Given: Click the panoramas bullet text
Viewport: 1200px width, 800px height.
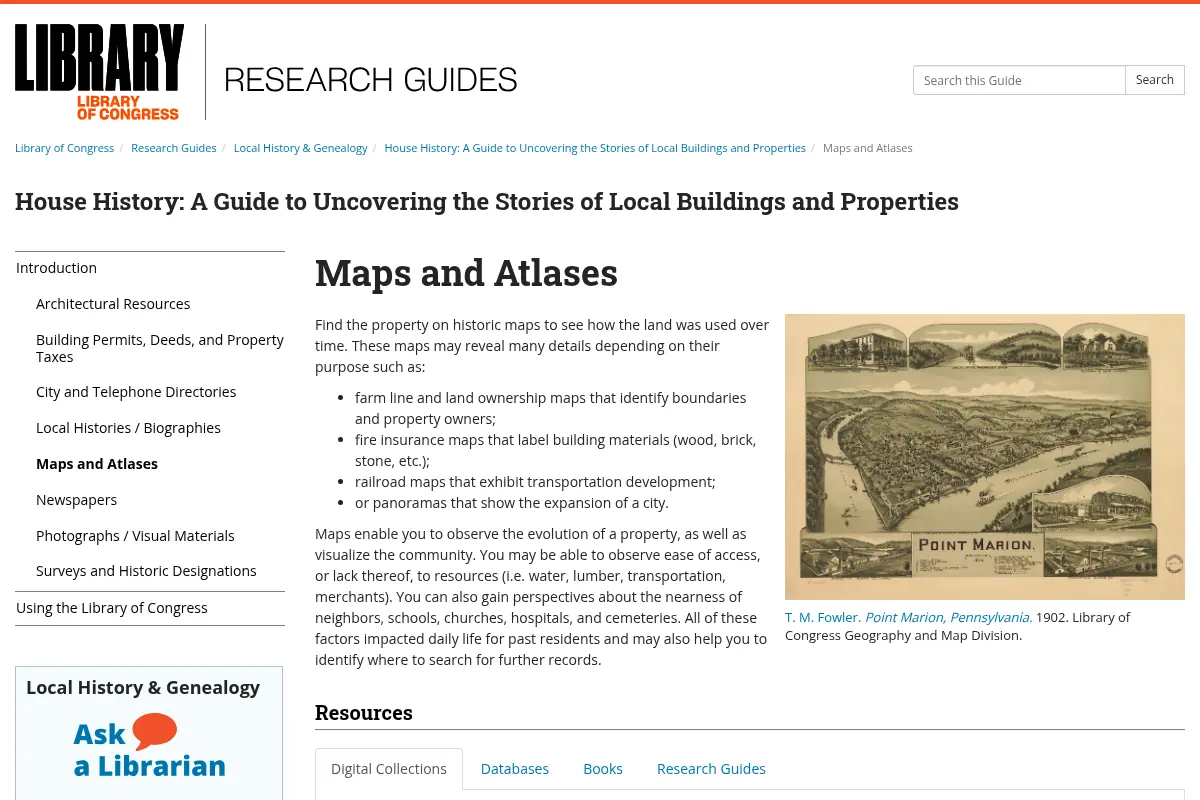Looking at the screenshot, I should tap(512, 503).
